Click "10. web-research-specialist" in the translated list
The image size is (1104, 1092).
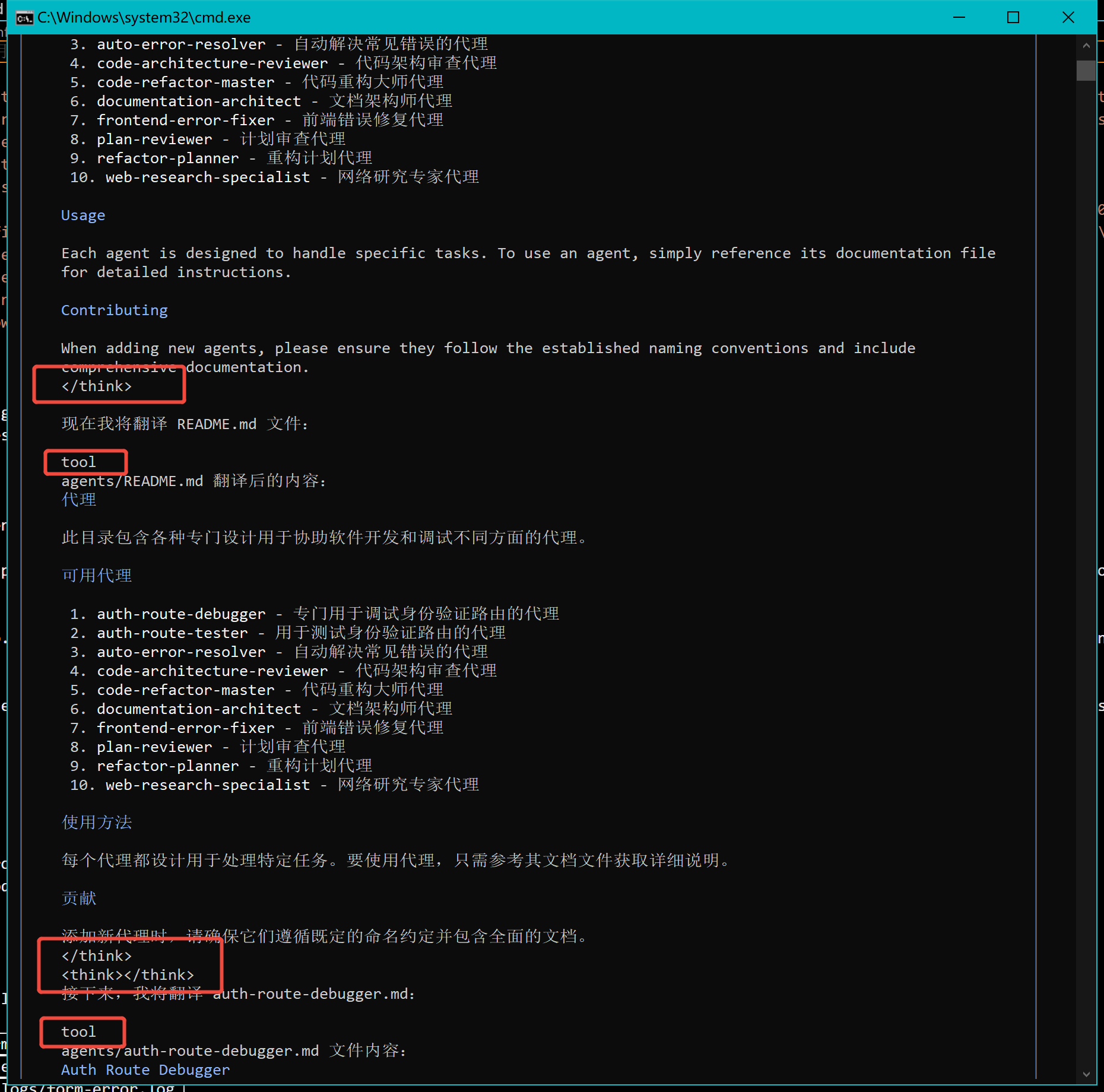(x=190, y=785)
